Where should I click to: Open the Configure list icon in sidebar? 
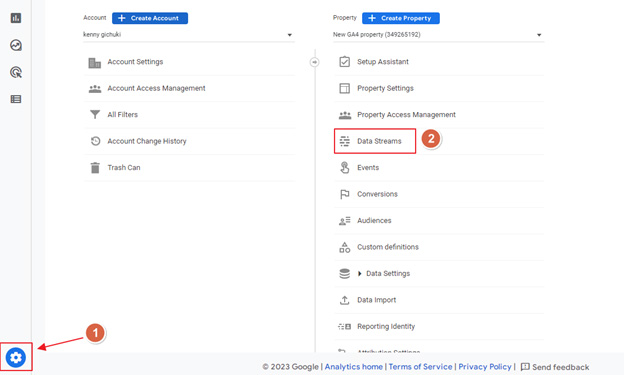(16, 99)
